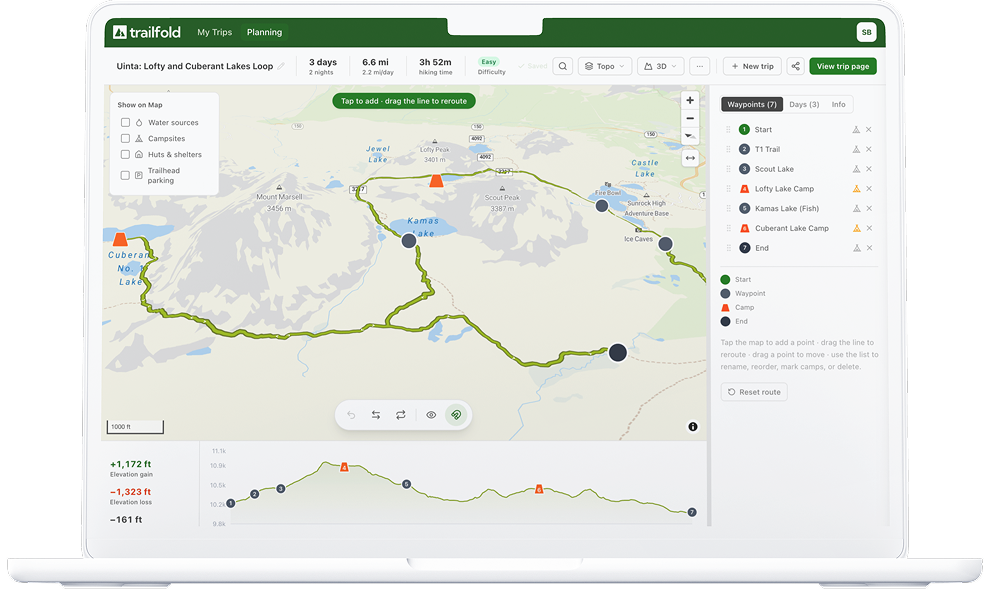Click the trailfold logo
This screenshot has height=592, width=985.
click(146, 32)
